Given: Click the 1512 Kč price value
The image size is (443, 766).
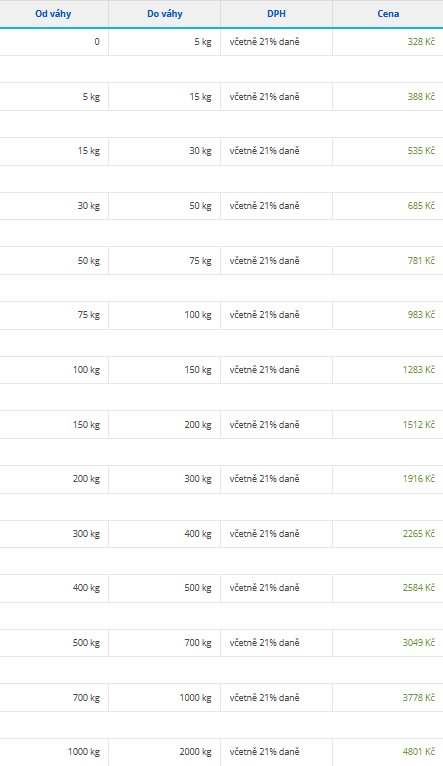Looking at the screenshot, I should 419,425.
